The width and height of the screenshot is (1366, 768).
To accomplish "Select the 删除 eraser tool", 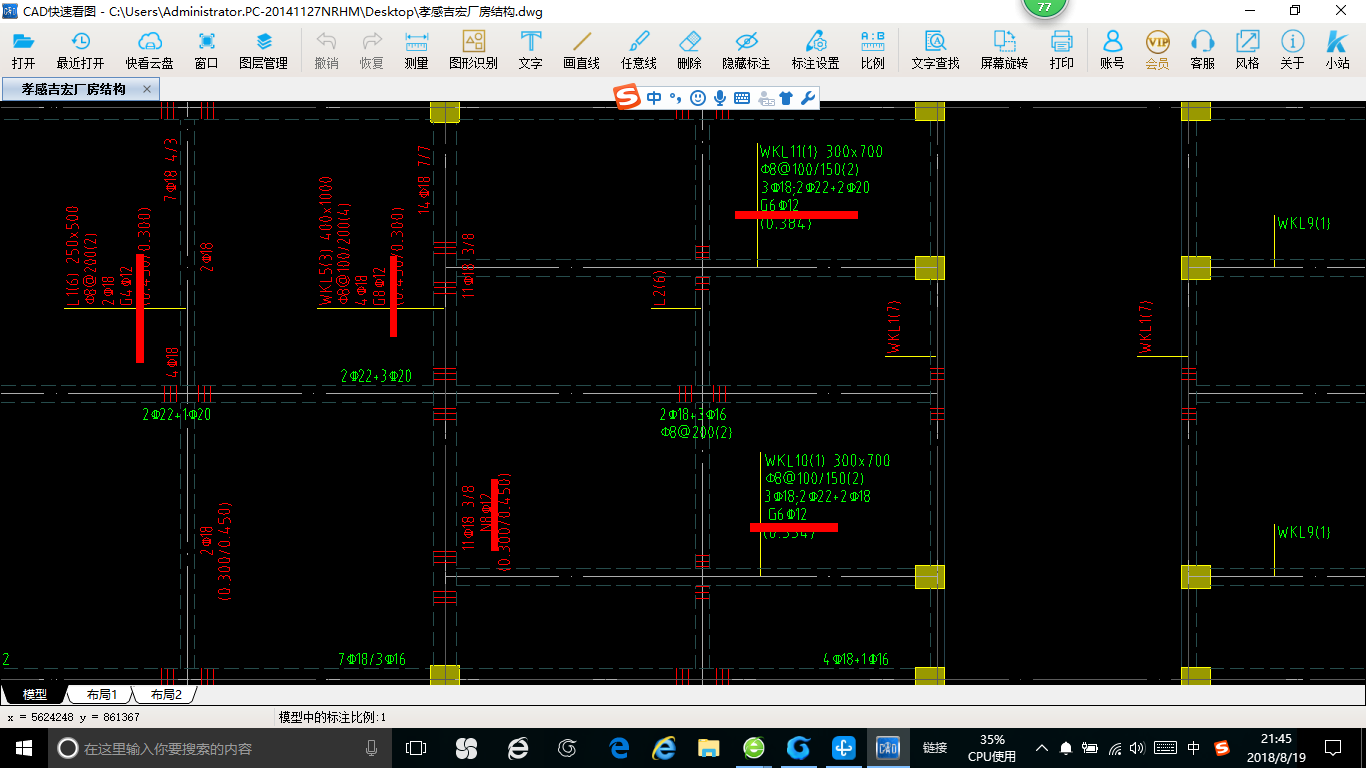I will click(x=689, y=50).
